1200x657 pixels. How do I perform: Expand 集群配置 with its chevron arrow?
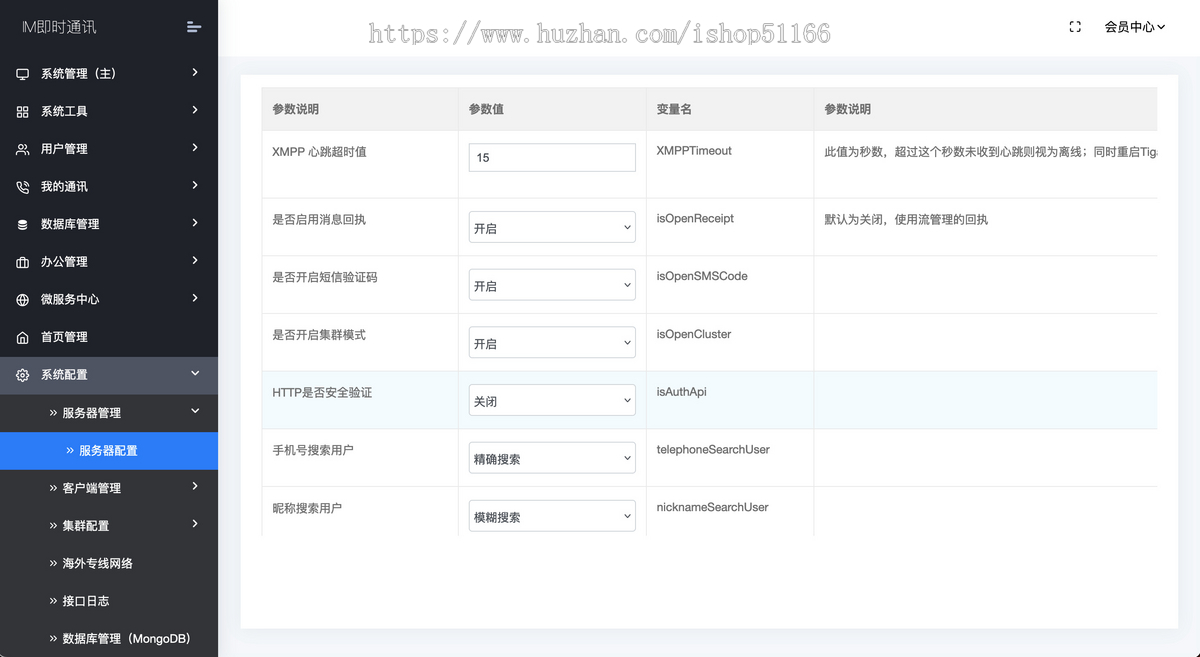click(195, 524)
